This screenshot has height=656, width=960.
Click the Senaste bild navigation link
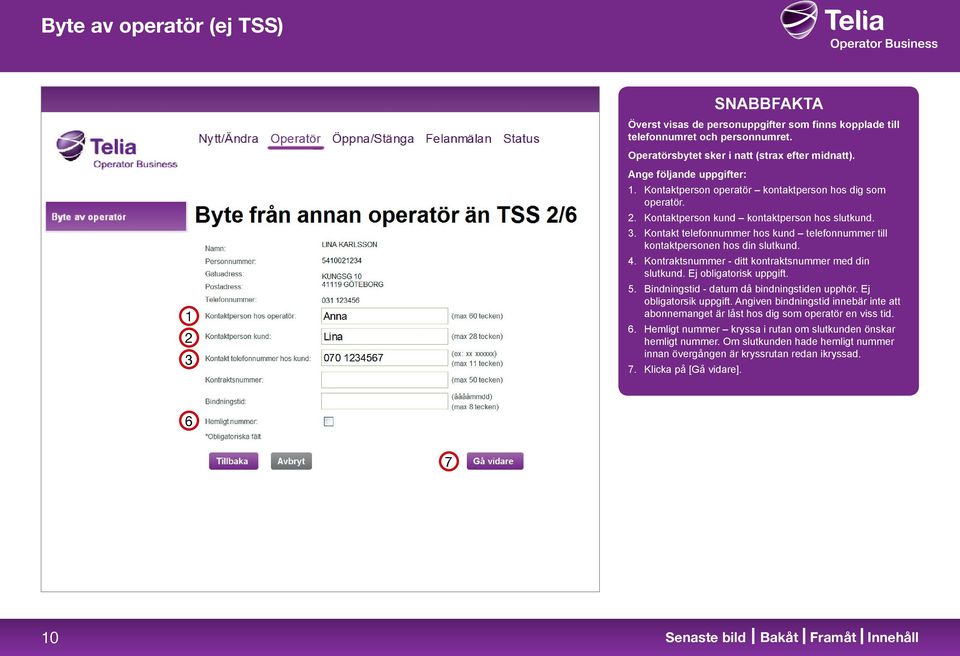705,638
